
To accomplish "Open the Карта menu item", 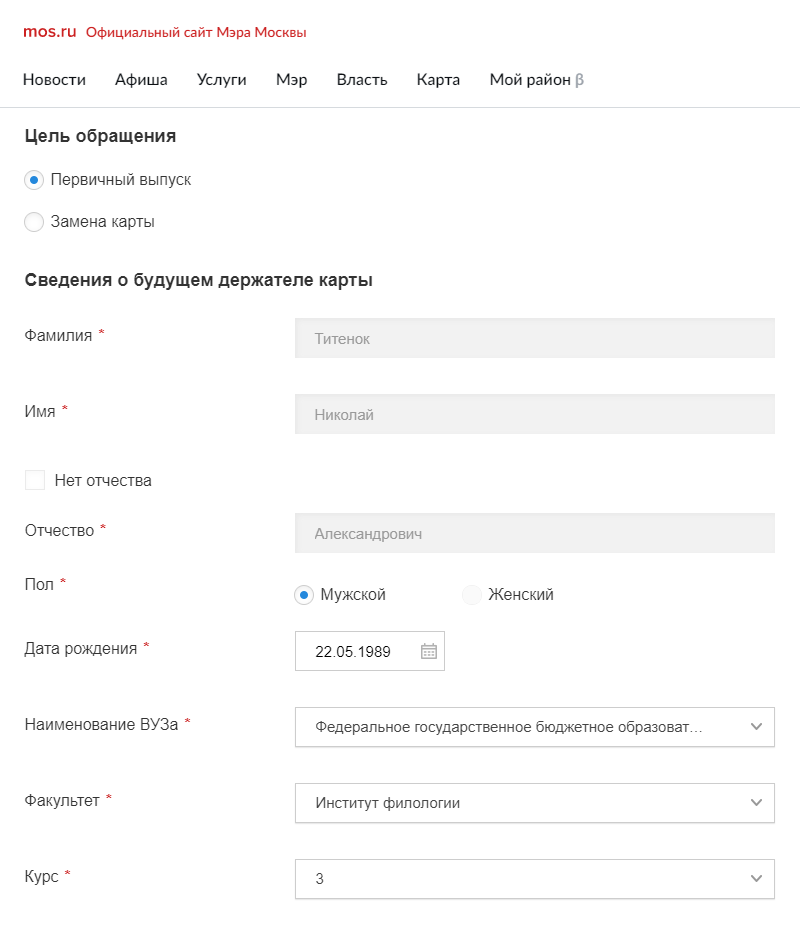I will click(438, 80).
